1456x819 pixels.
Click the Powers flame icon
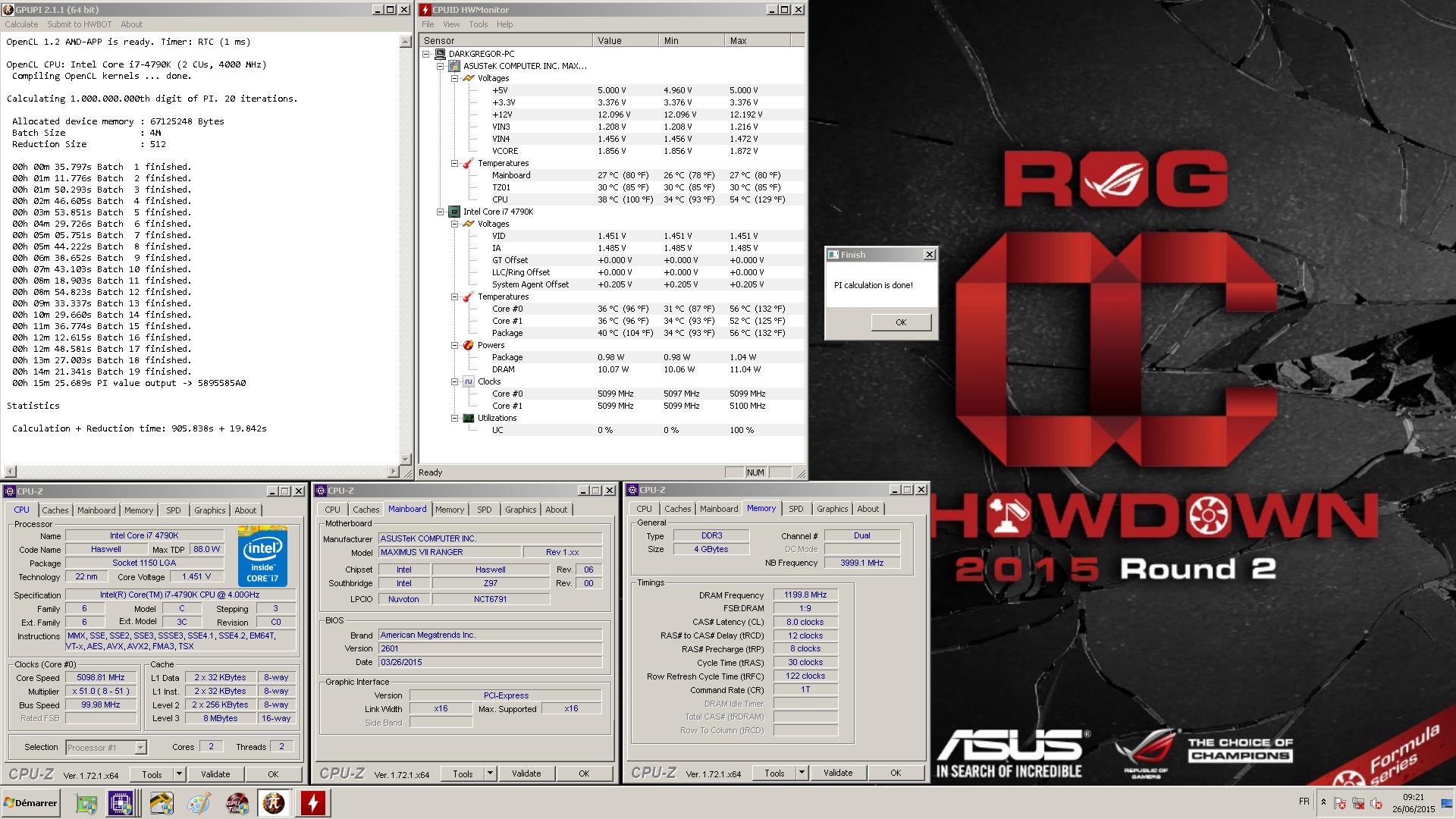point(469,345)
